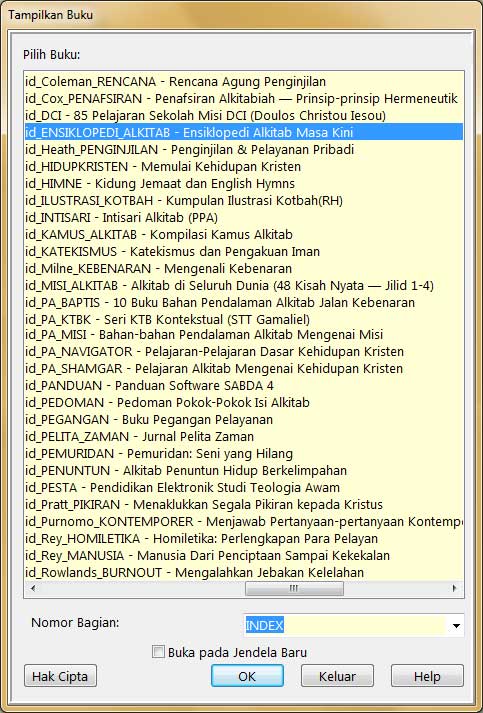This screenshot has width=483, height=713.
Task: Tick the Buka pada Jendela Baru checkbox
Action: (x=158, y=652)
